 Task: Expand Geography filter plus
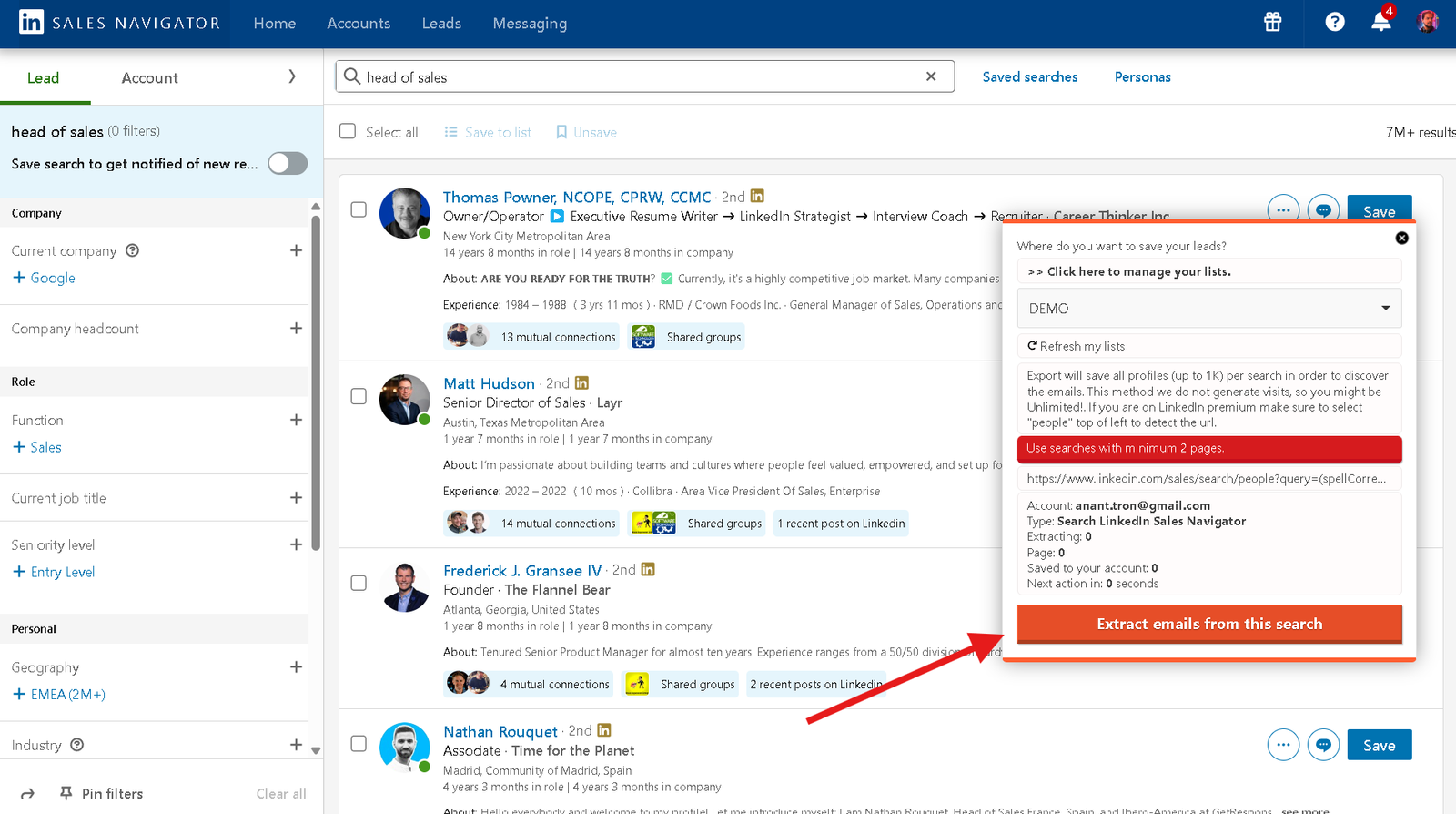[296, 666]
